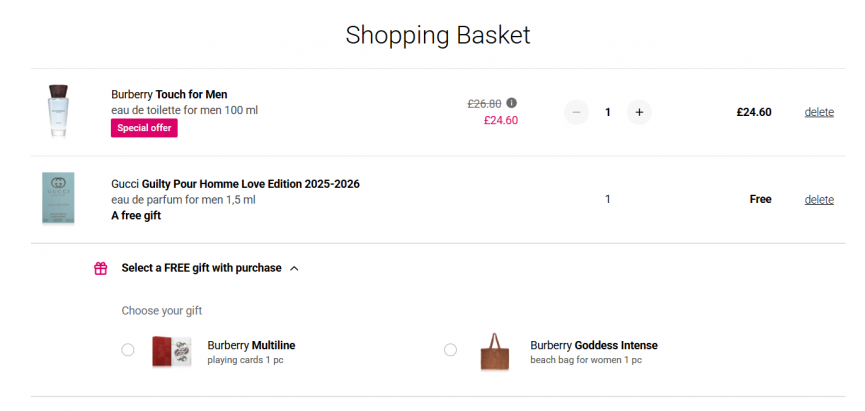Open the Burberry Touch for Men product link
This screenshot has height=411, width=865.
169,95
